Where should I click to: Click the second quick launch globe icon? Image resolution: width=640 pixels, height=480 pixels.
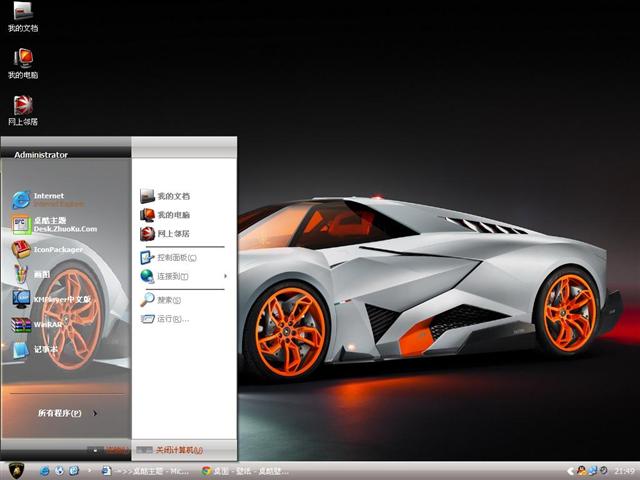pyautogui.click(x=59, y=471)
